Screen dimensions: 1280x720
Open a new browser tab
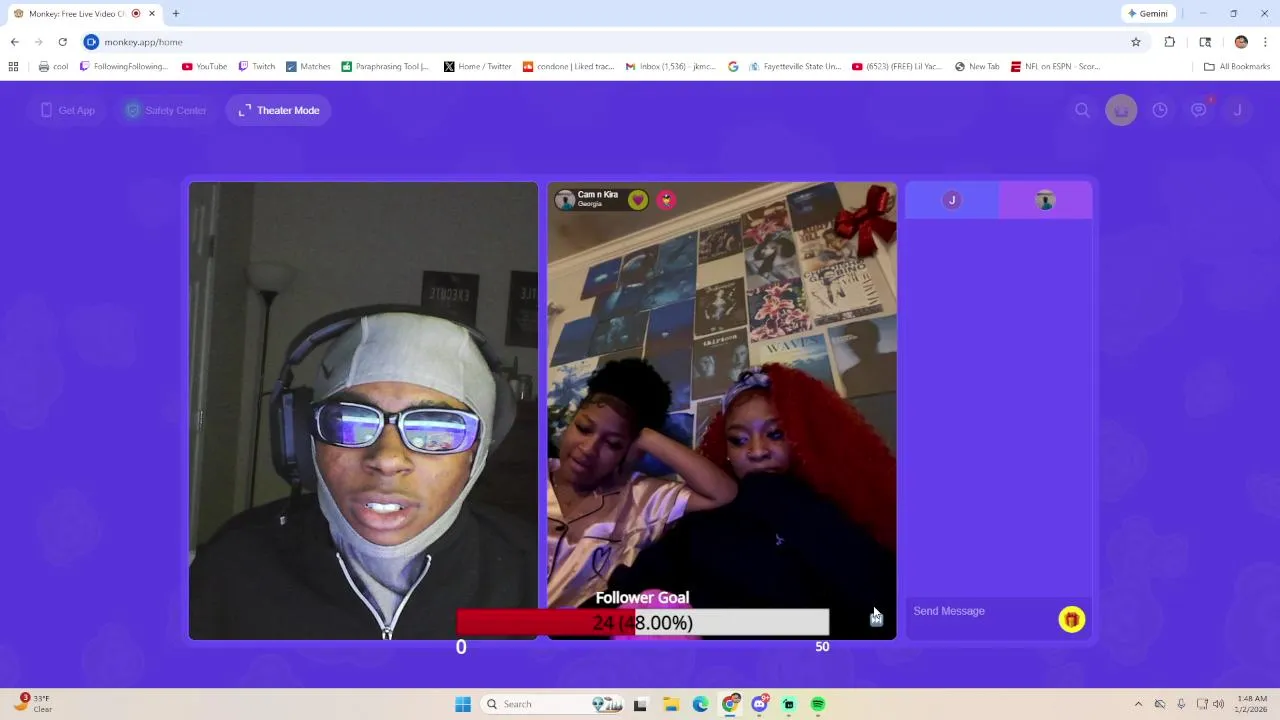(x=176, y=14)
